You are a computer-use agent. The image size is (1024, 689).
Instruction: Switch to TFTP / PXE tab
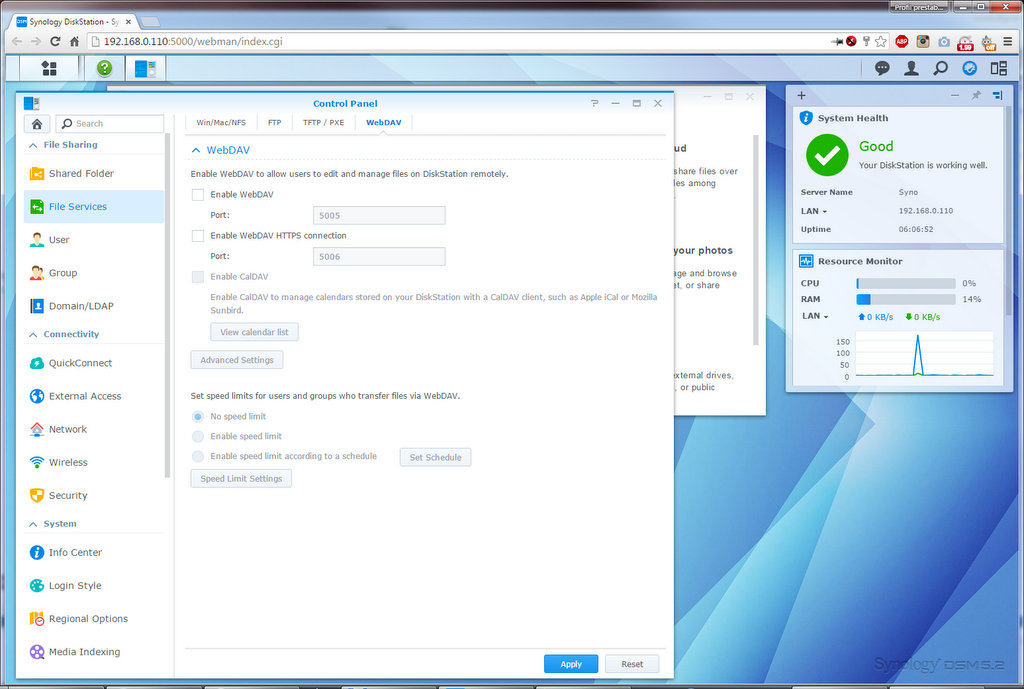(323, 123)
